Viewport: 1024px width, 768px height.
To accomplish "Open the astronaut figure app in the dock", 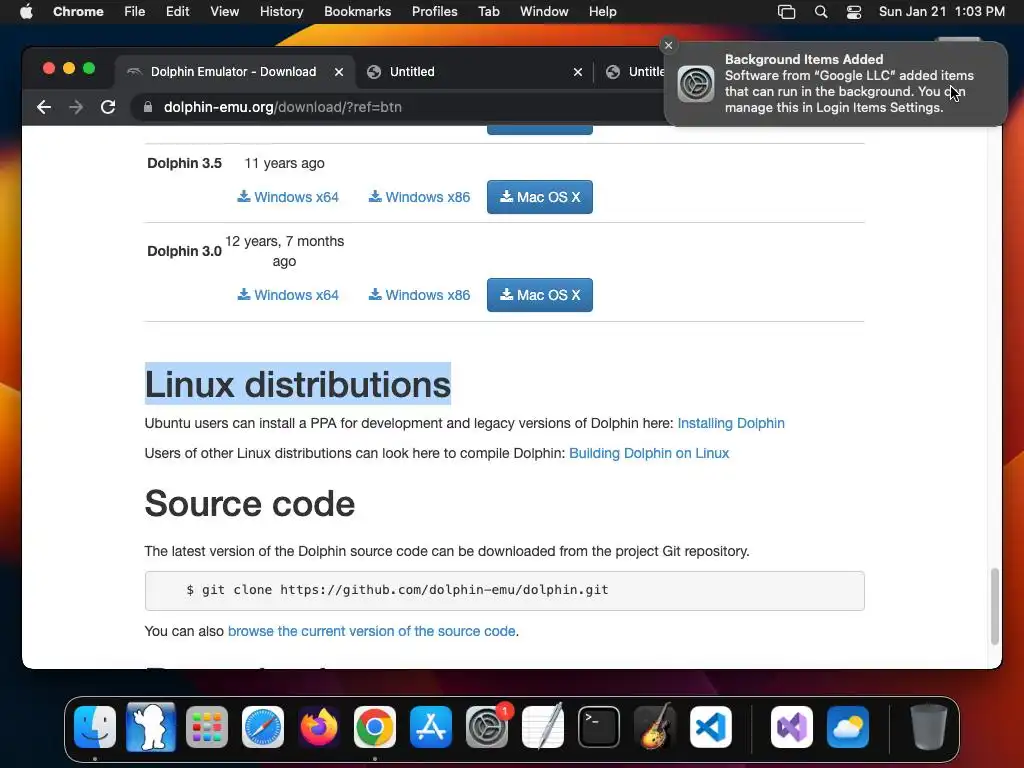I will coord(151,727).
